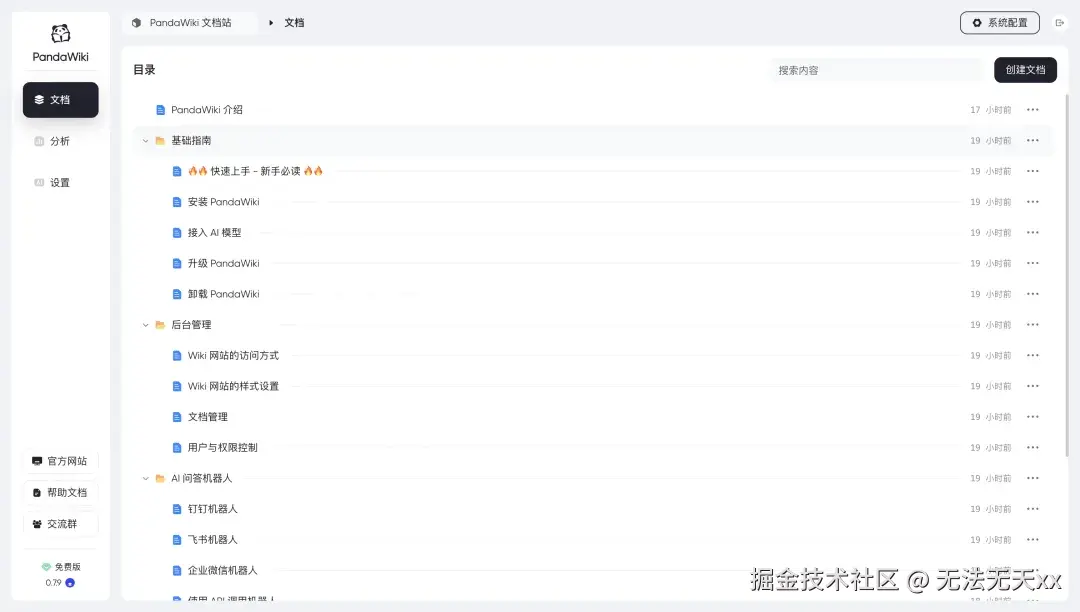Open the 飞书机器人 document
The image size is (1080, 612).
(212, 540)
